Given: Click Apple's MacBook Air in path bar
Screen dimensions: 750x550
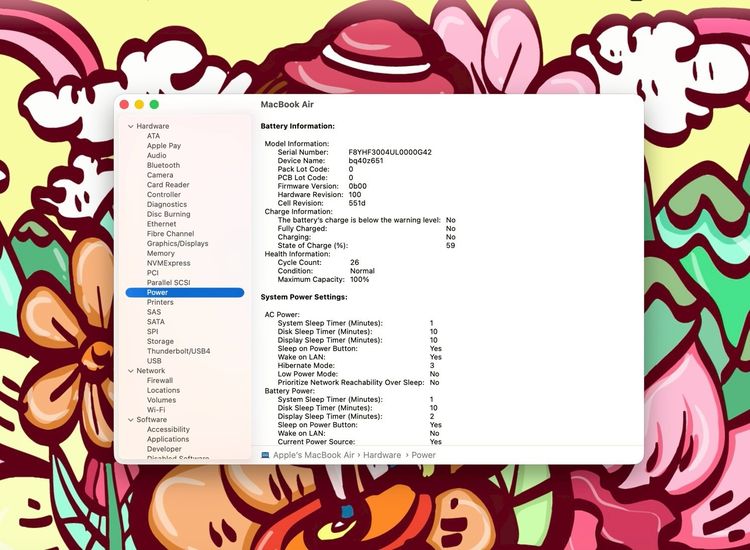Looking at the screenshot, I should coord(313,455).
